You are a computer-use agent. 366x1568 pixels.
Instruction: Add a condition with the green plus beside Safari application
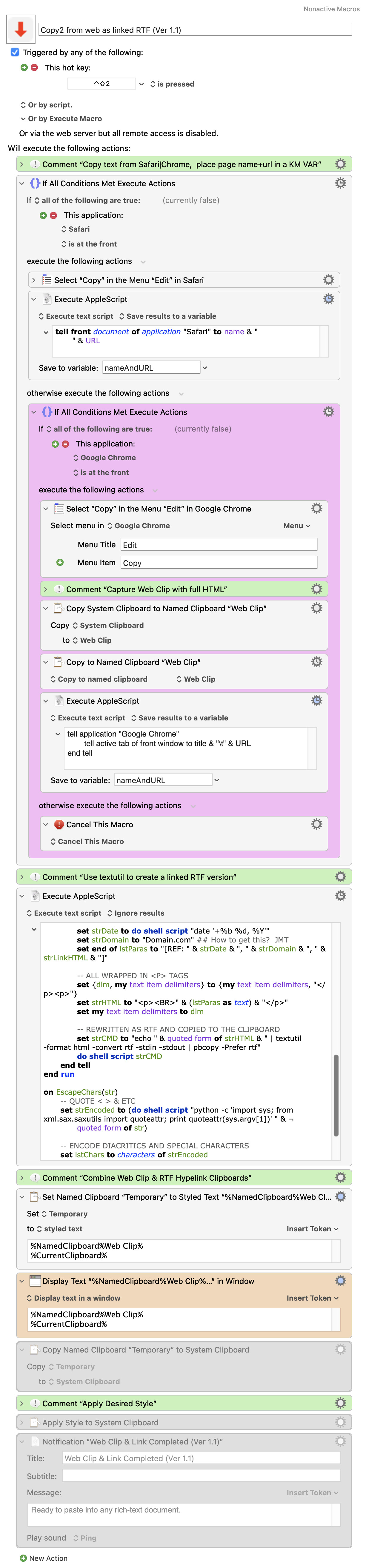click(x=43, y=215)
